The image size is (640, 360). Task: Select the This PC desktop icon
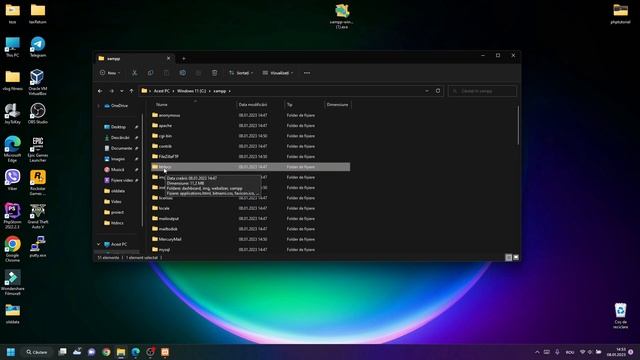tap(13, 47)
